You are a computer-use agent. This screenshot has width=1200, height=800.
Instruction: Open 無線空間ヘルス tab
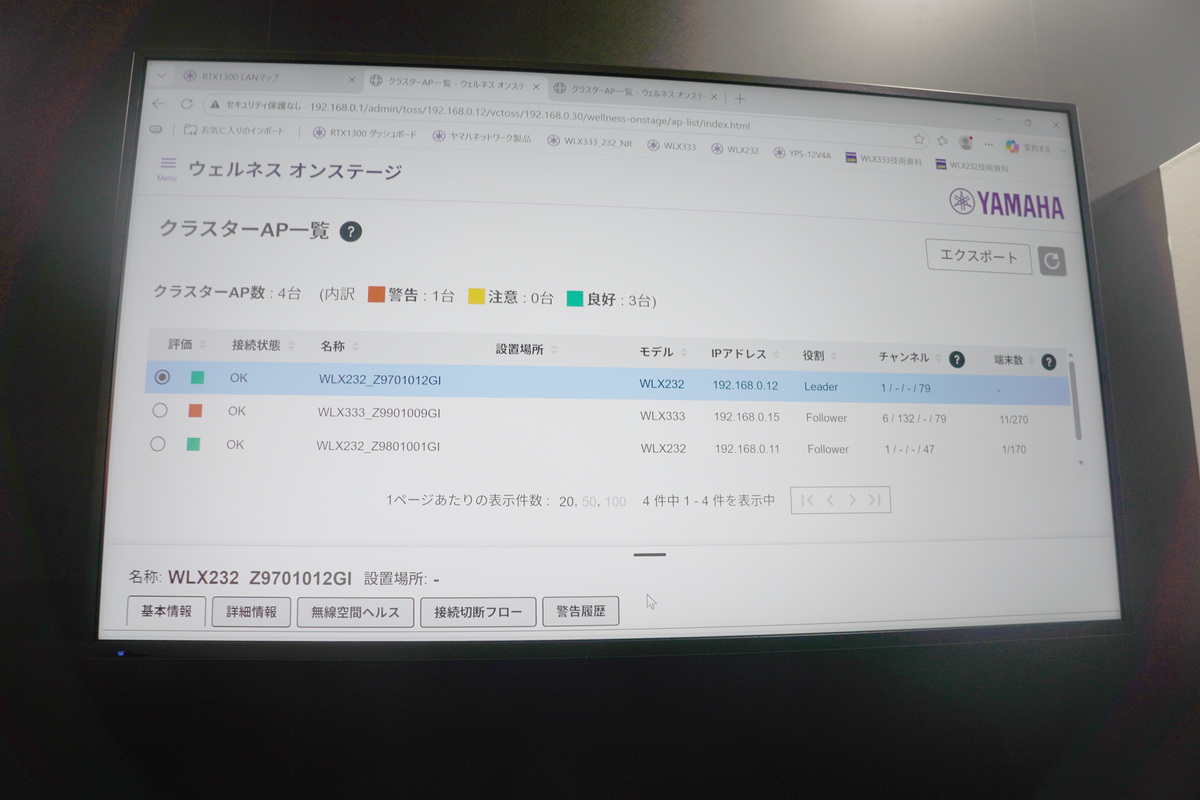(x=355, y=612)
